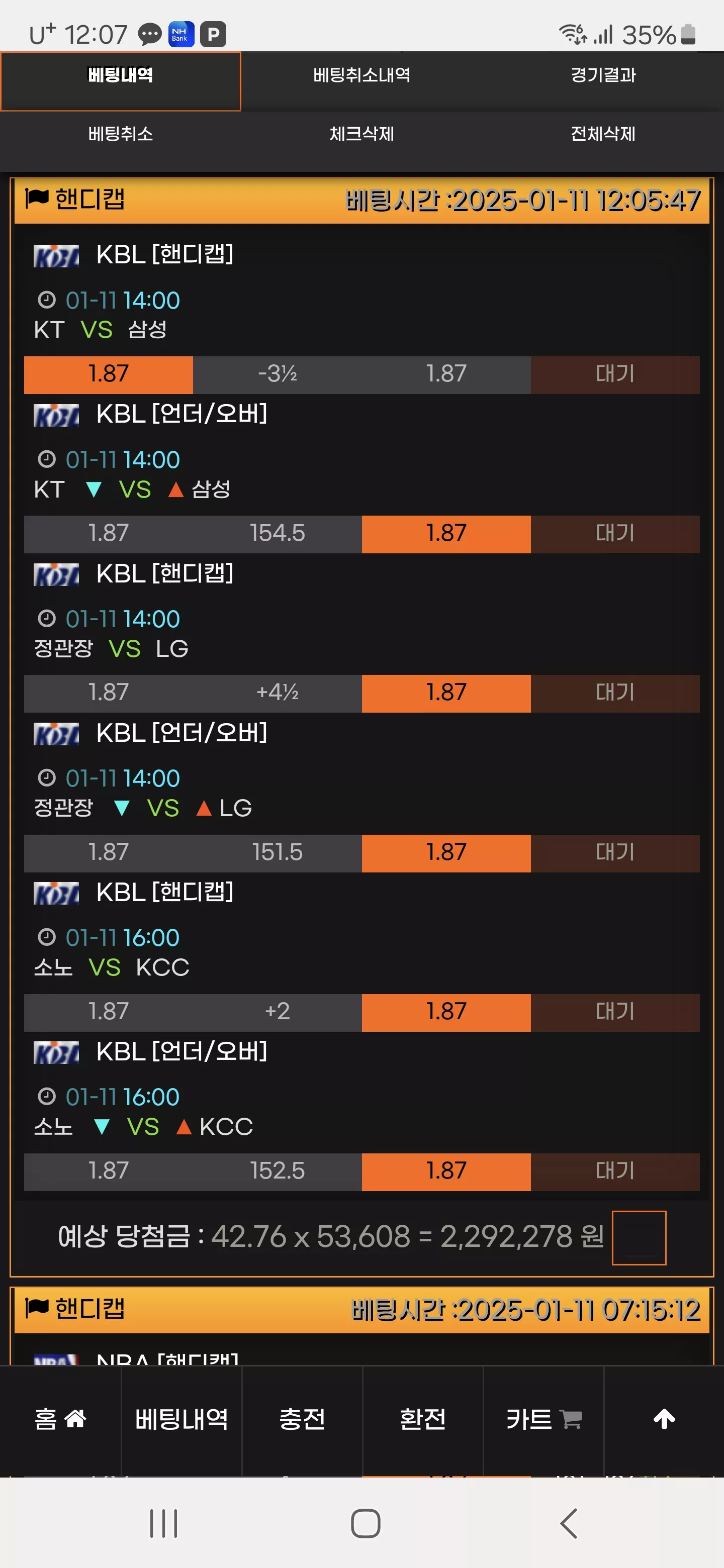The width and height of the screenshot is (724, 1568).
Task: Open the 경기결과 tab
Action: (603, 75)
